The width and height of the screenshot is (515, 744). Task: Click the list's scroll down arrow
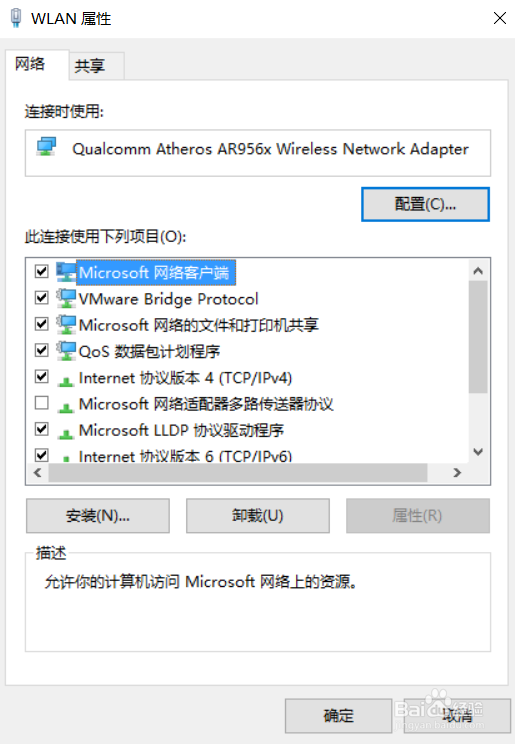pos(478,452)
